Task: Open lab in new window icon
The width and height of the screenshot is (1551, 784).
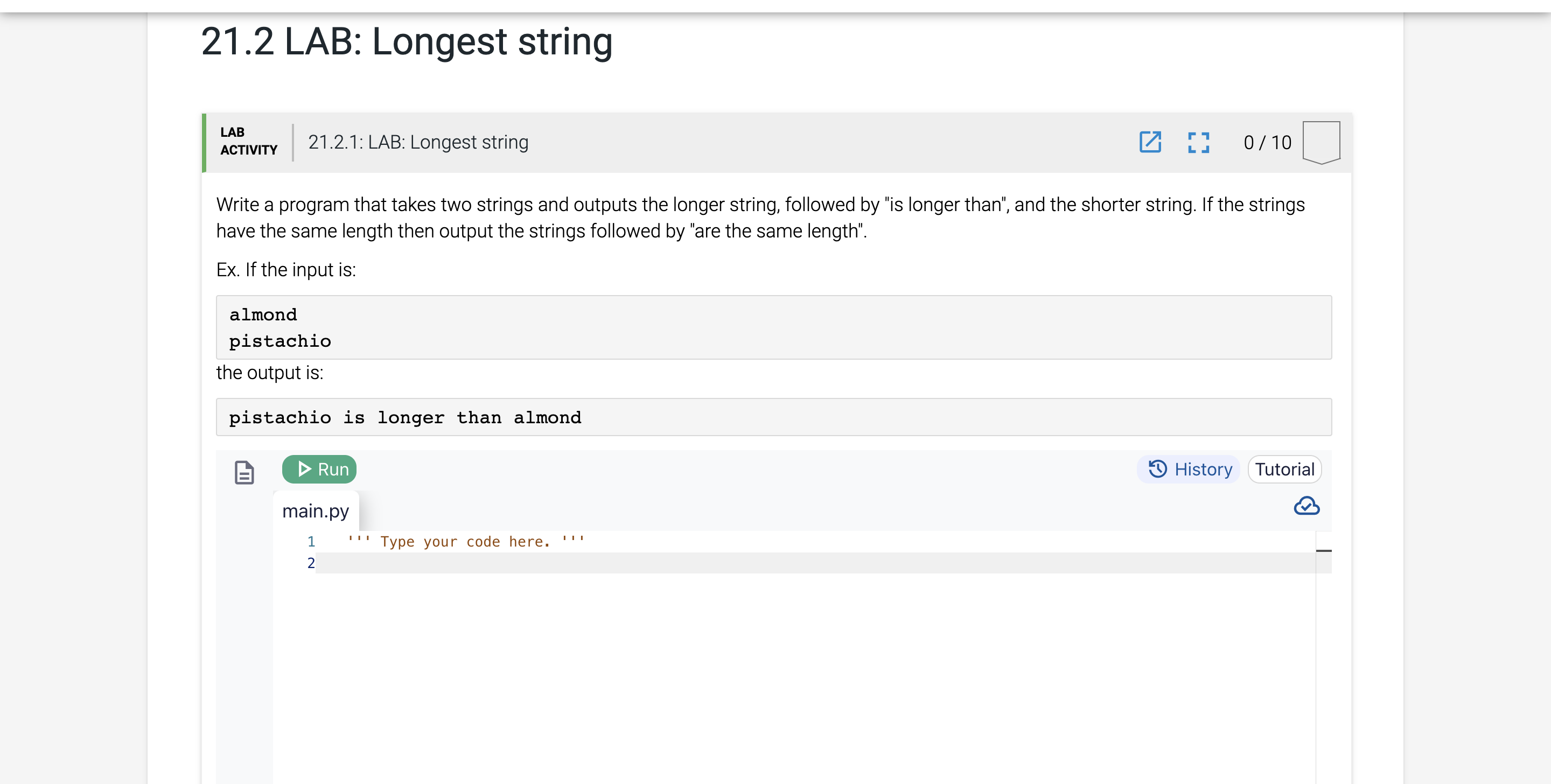Action: coord(1150,142)
